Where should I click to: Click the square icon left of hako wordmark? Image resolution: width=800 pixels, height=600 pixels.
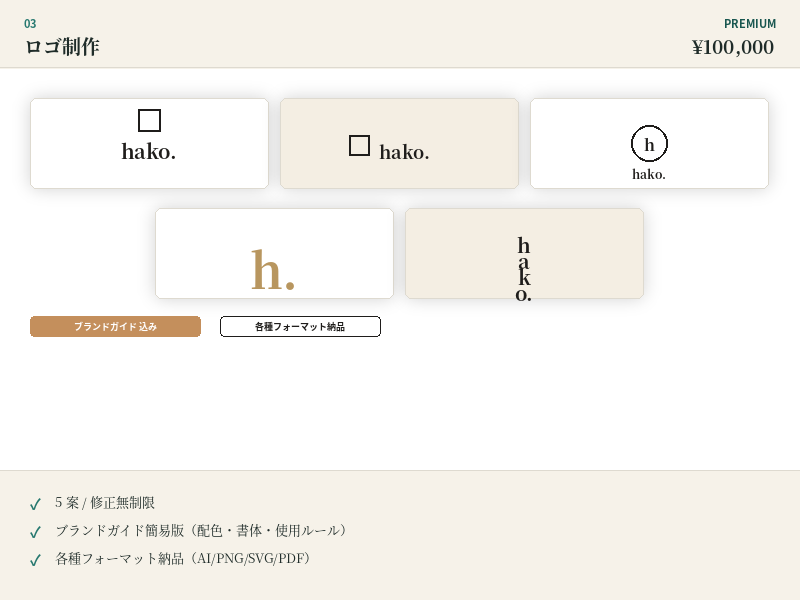point(359,145)
